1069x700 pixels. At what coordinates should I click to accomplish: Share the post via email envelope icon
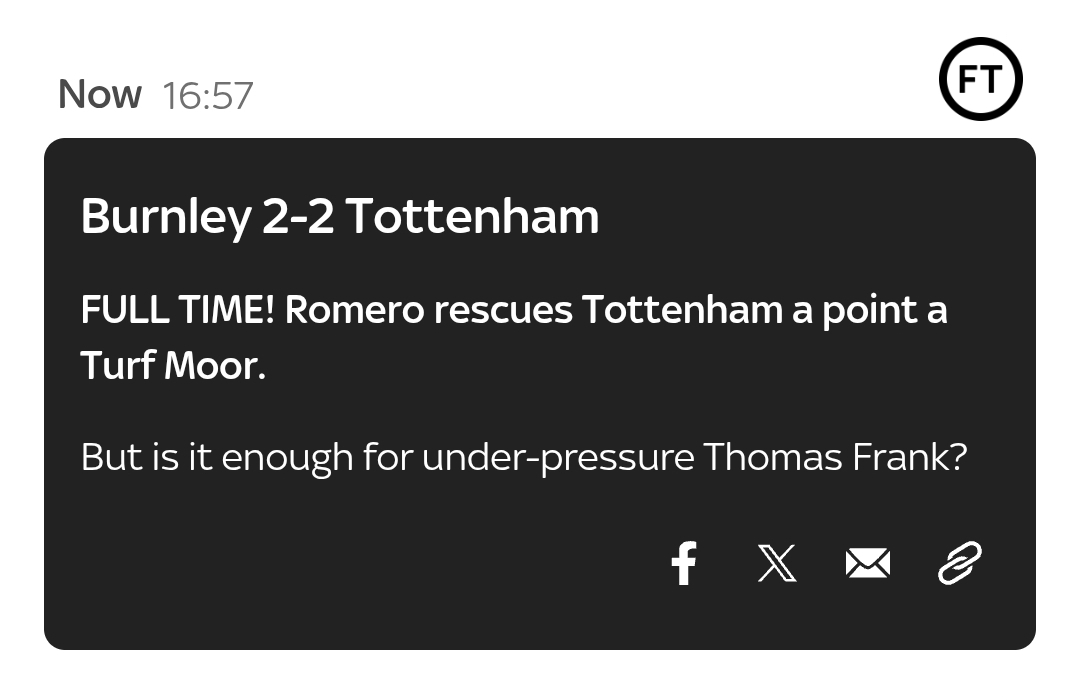point(867,564)
